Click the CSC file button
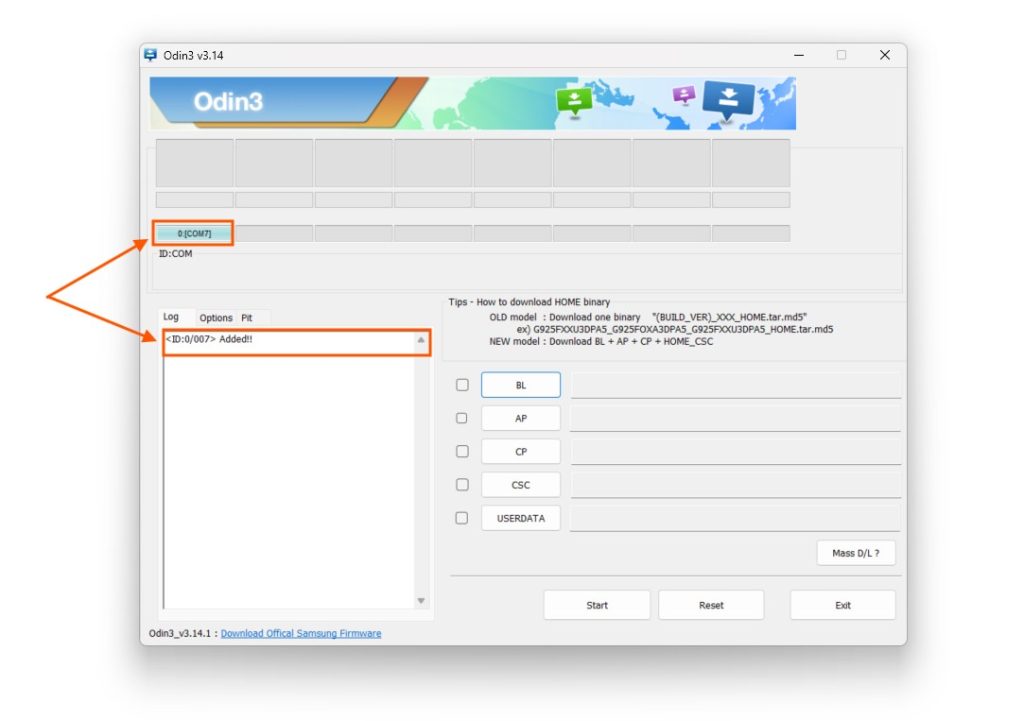The width and height of the screenshot is (1024, 721). click(x=520, y=485)
